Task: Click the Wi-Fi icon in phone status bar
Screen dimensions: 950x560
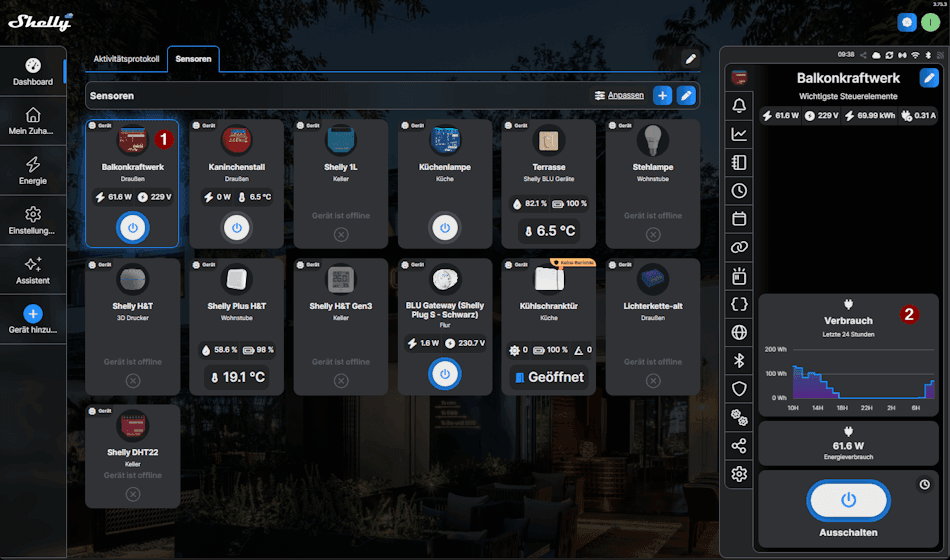Action: click(x=915, y=55)
